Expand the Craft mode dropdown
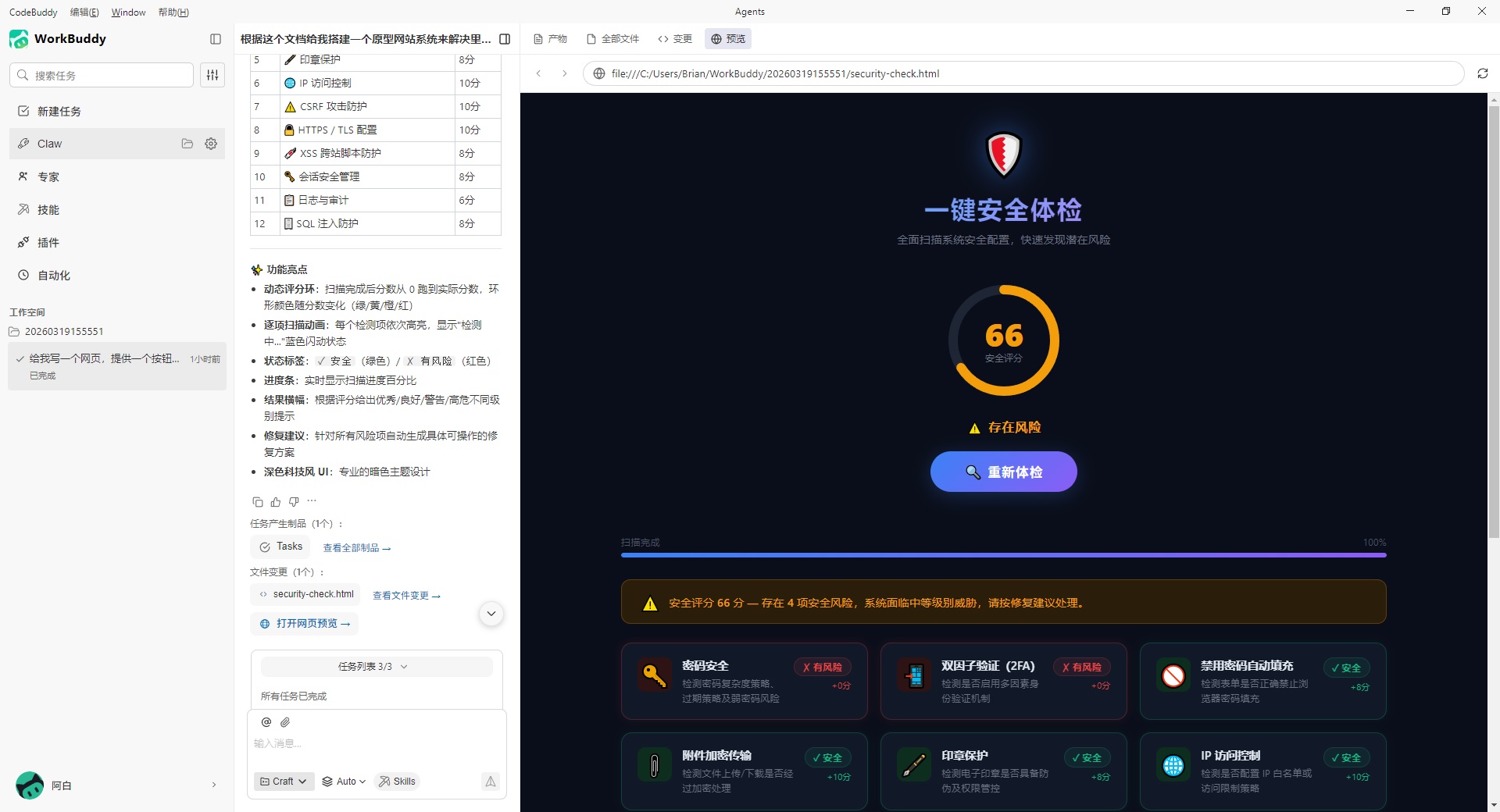1500x812 pixels. click(x=283, y=781)
